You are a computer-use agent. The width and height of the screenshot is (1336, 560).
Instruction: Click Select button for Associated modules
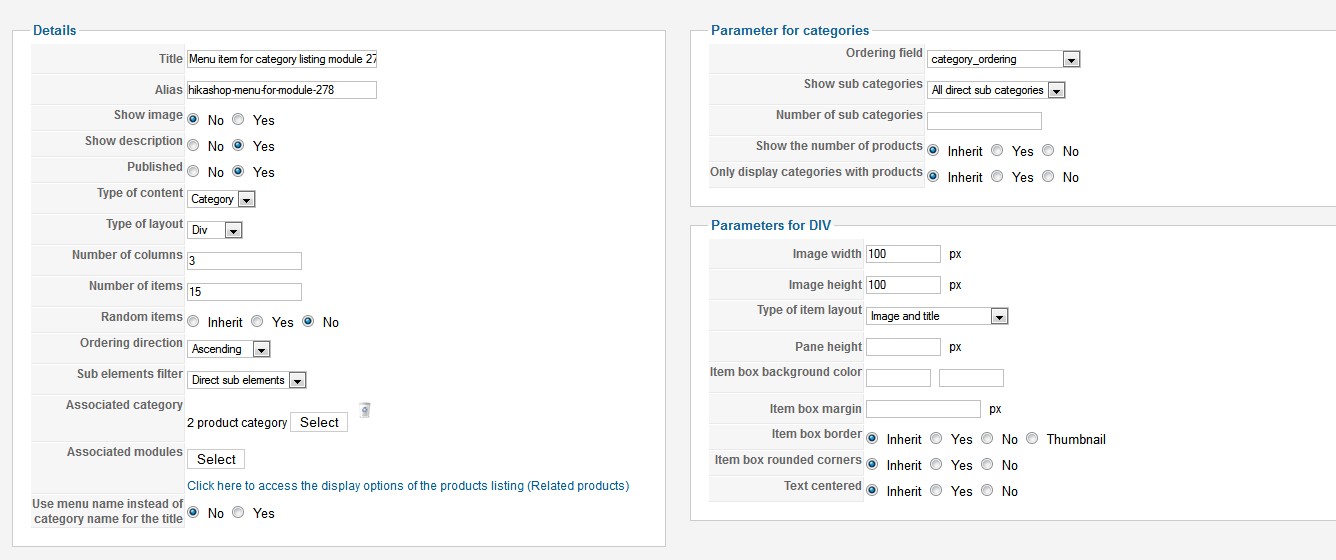[x=216, y=459]
